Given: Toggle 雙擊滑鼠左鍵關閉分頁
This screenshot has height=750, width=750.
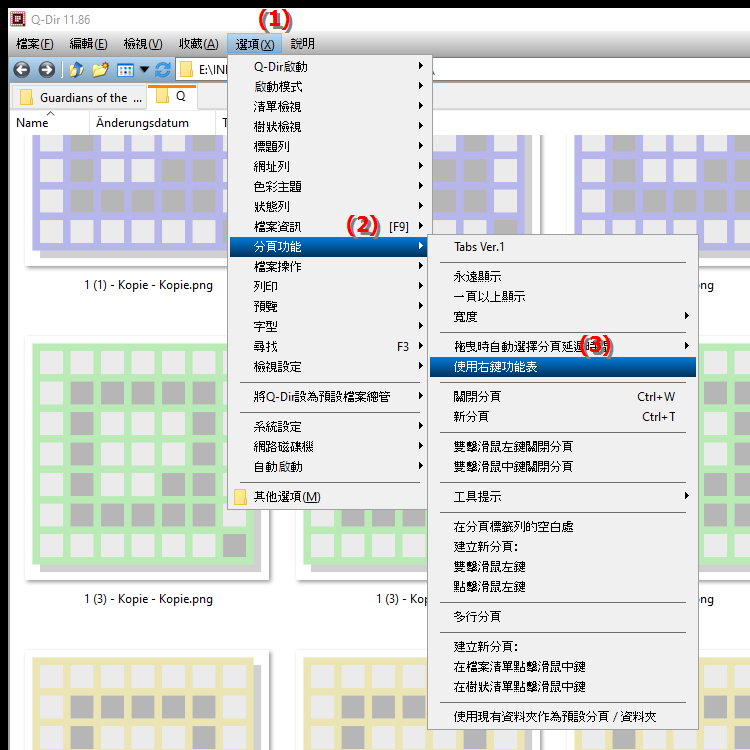Looking at the screenshot, I should [563, 447].
